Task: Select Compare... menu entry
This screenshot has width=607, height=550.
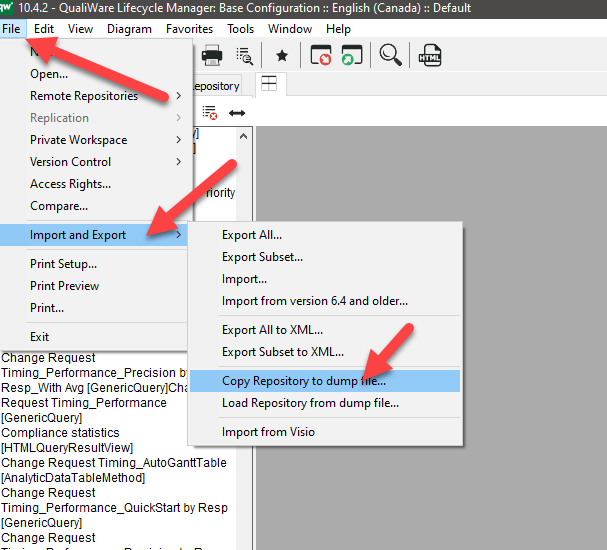Action: [x=94, y=206]
